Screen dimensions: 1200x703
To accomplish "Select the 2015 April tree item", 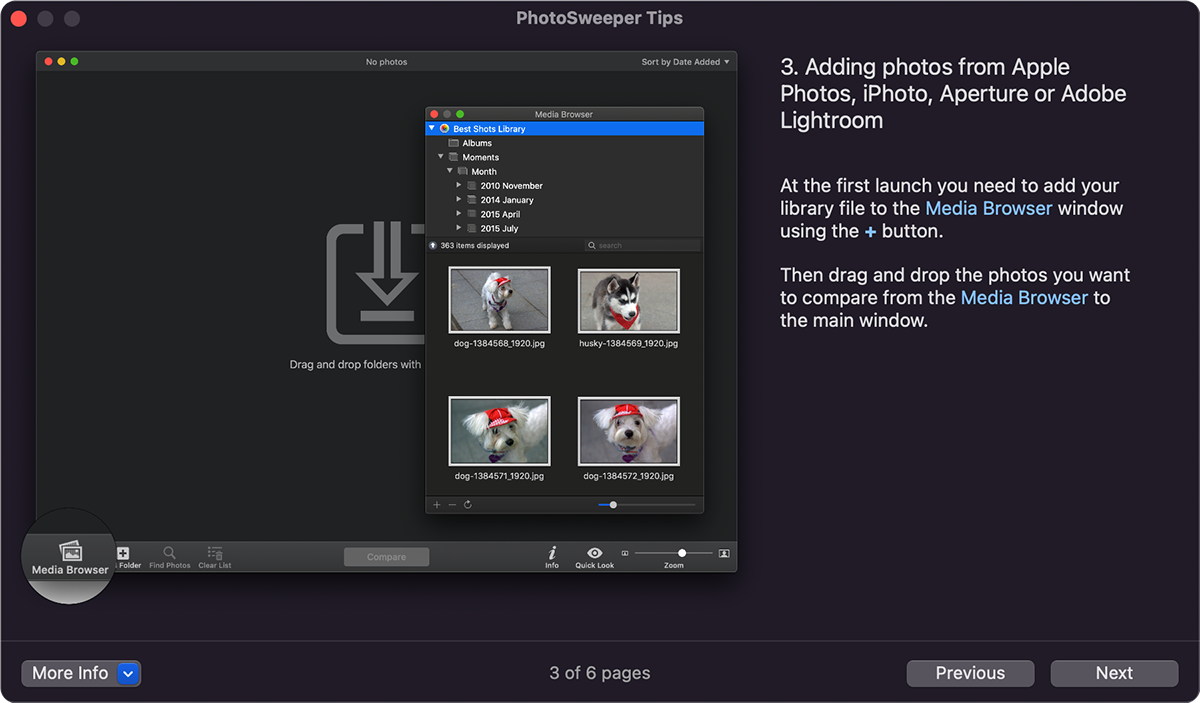I will (x=500, y=214).
